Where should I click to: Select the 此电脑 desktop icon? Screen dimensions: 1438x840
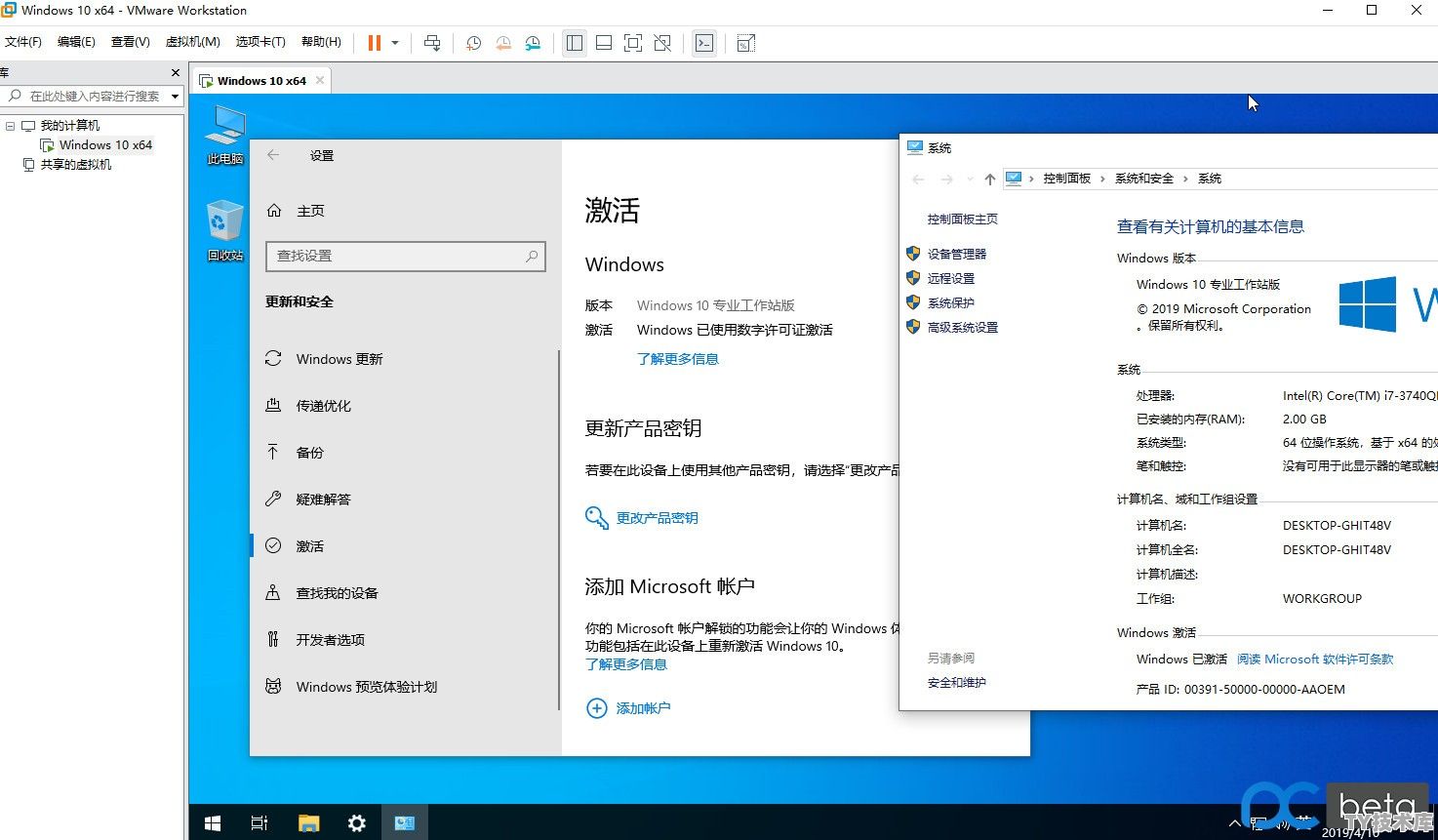click(x=225, y=136)
